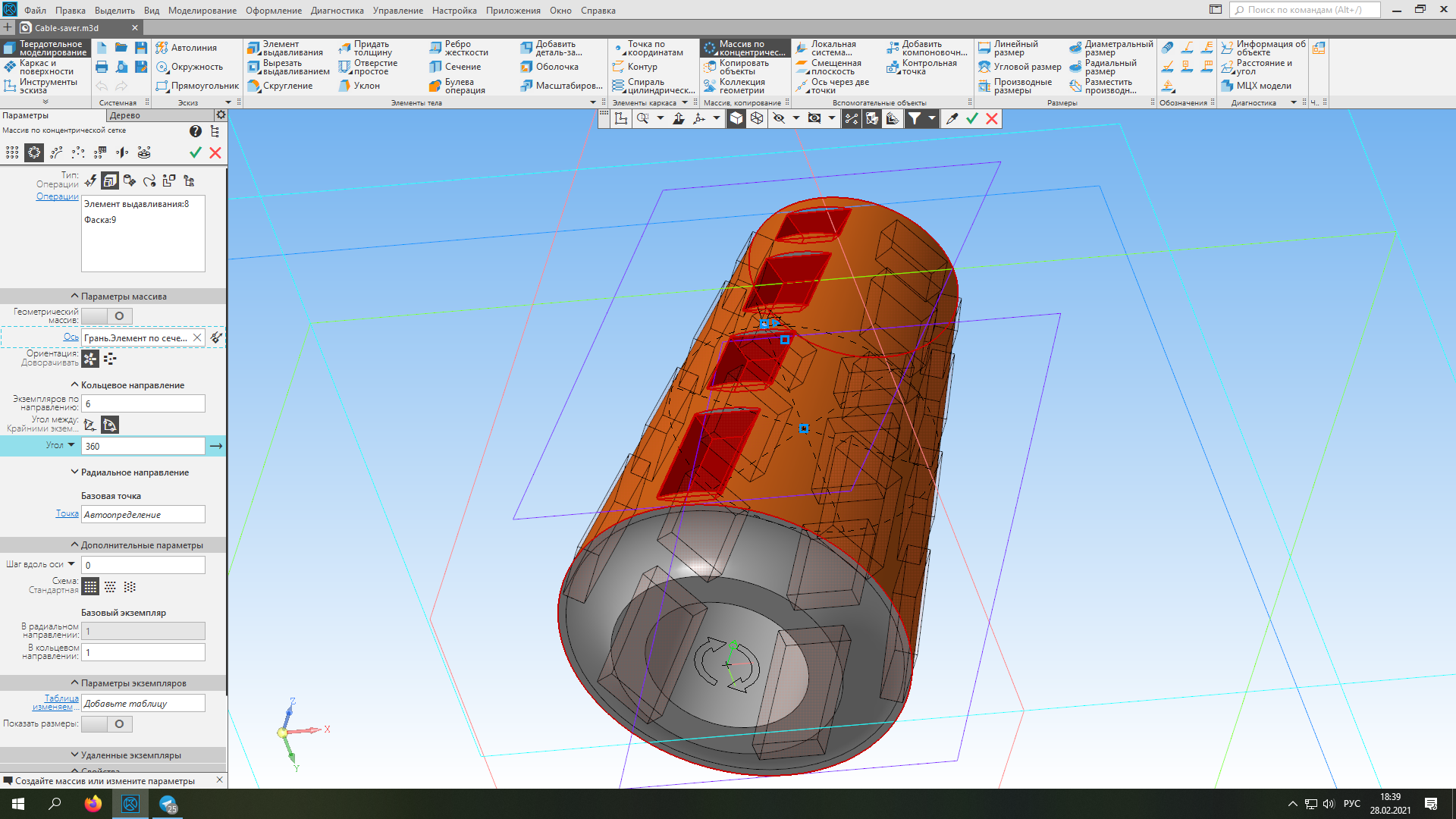This screenshot has width=1456, height=819.
Task: Click the Массив по концентрической сетке ribbon button
Action: point(745,49)
